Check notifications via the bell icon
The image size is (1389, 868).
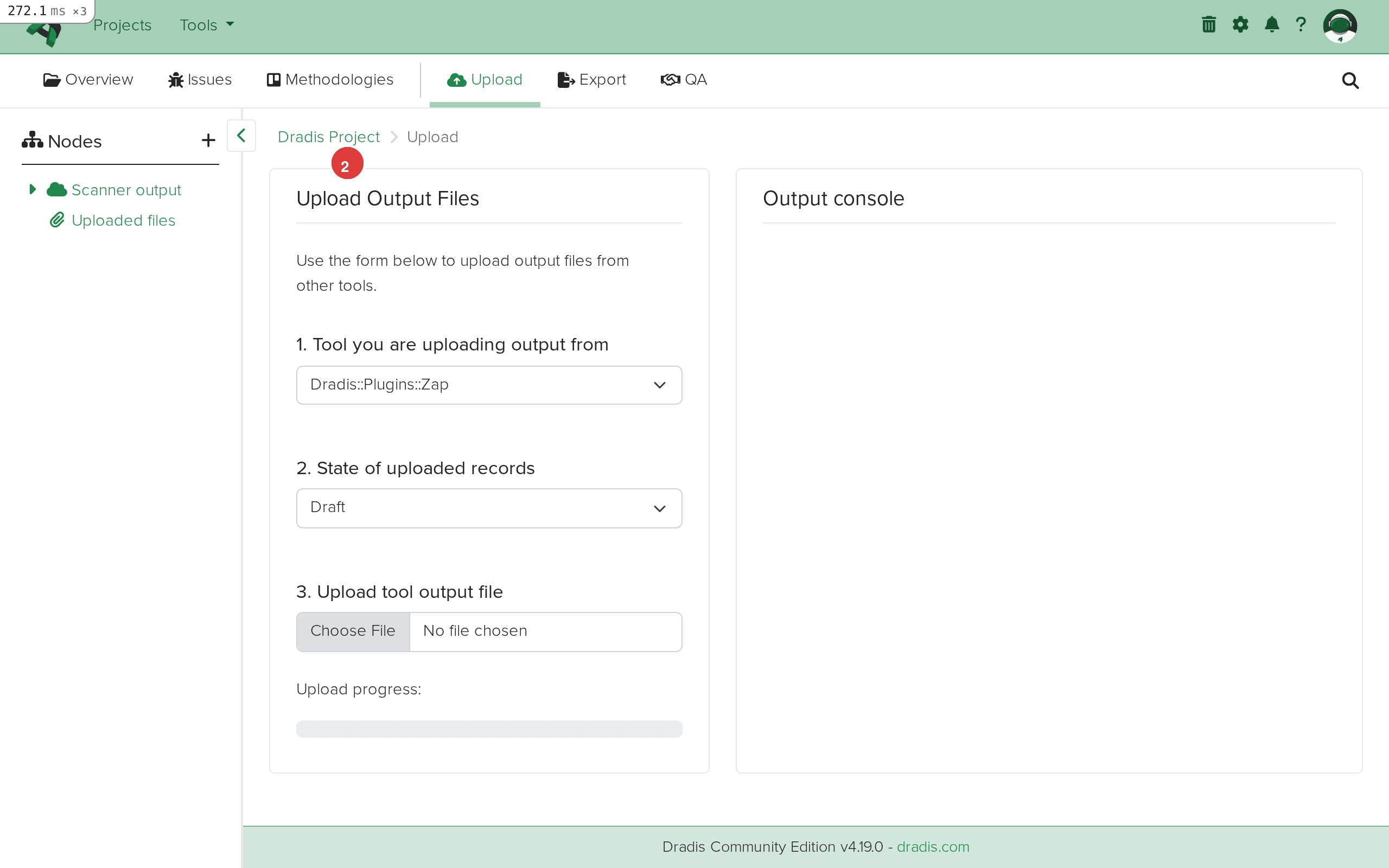1271,25
